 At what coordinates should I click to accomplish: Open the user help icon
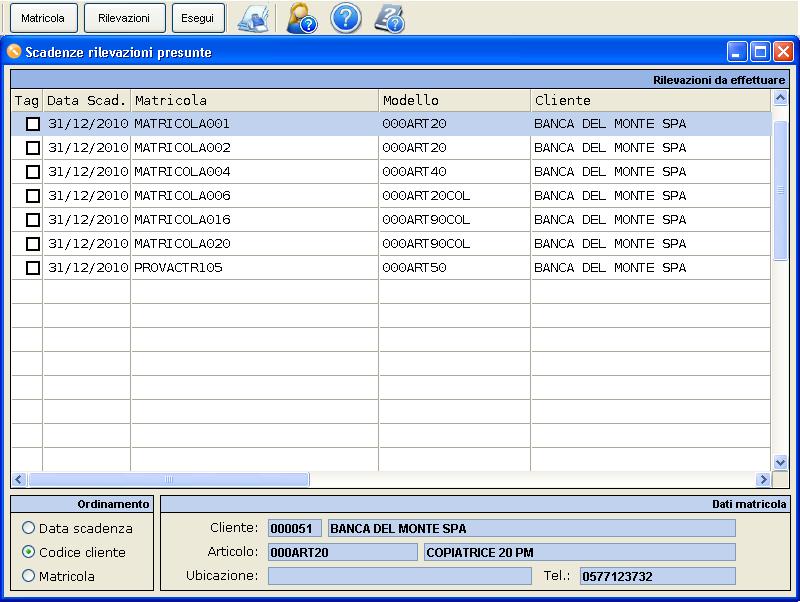coord(301,18)
